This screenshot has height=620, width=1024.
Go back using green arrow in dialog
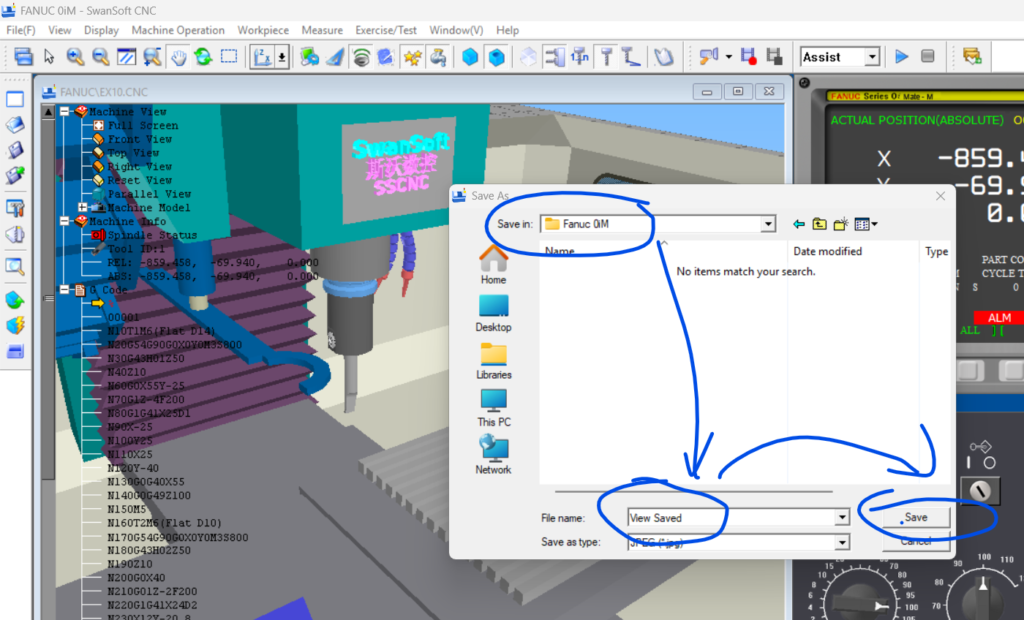[798, 224]
